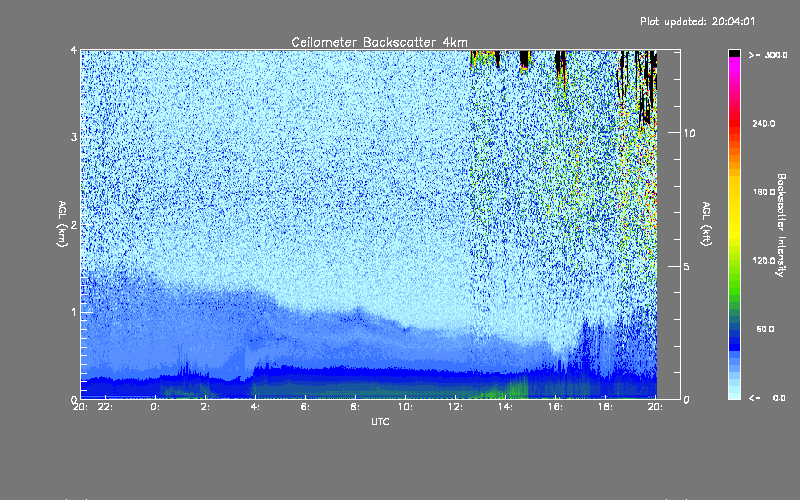800x500 pixels.
Task: Click the "10:" time axis tick
Action: click(x=405, y=407)
